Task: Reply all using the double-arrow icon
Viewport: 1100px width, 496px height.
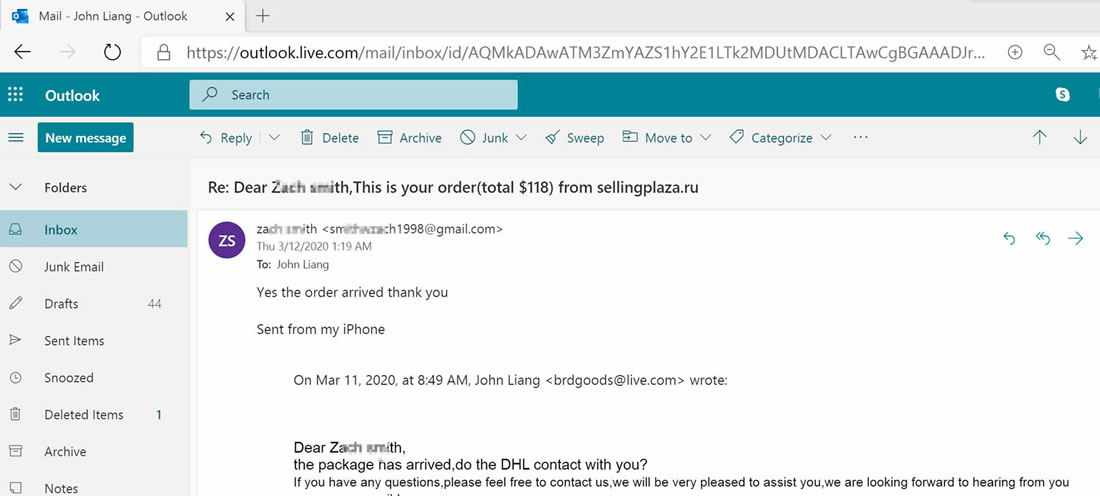Action: click(1043, 238)
